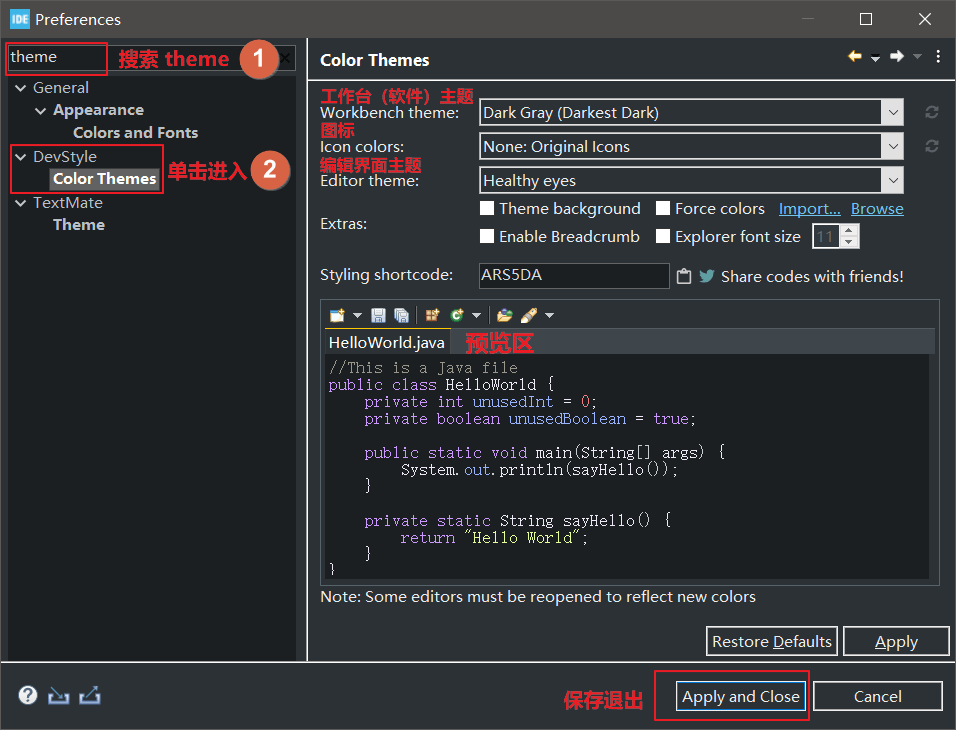Click the Cancel button
The height and width of the screenshot is (730, 956).
pos(877,696)
